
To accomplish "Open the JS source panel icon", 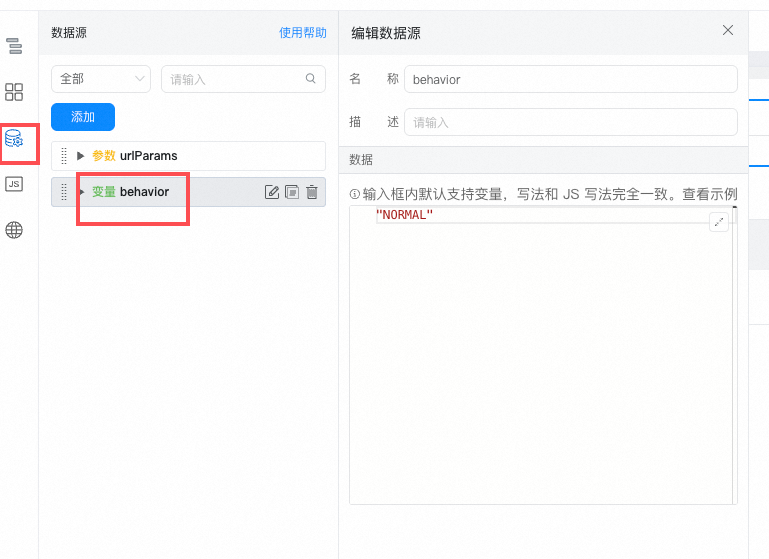I will (x=14, y=184).
